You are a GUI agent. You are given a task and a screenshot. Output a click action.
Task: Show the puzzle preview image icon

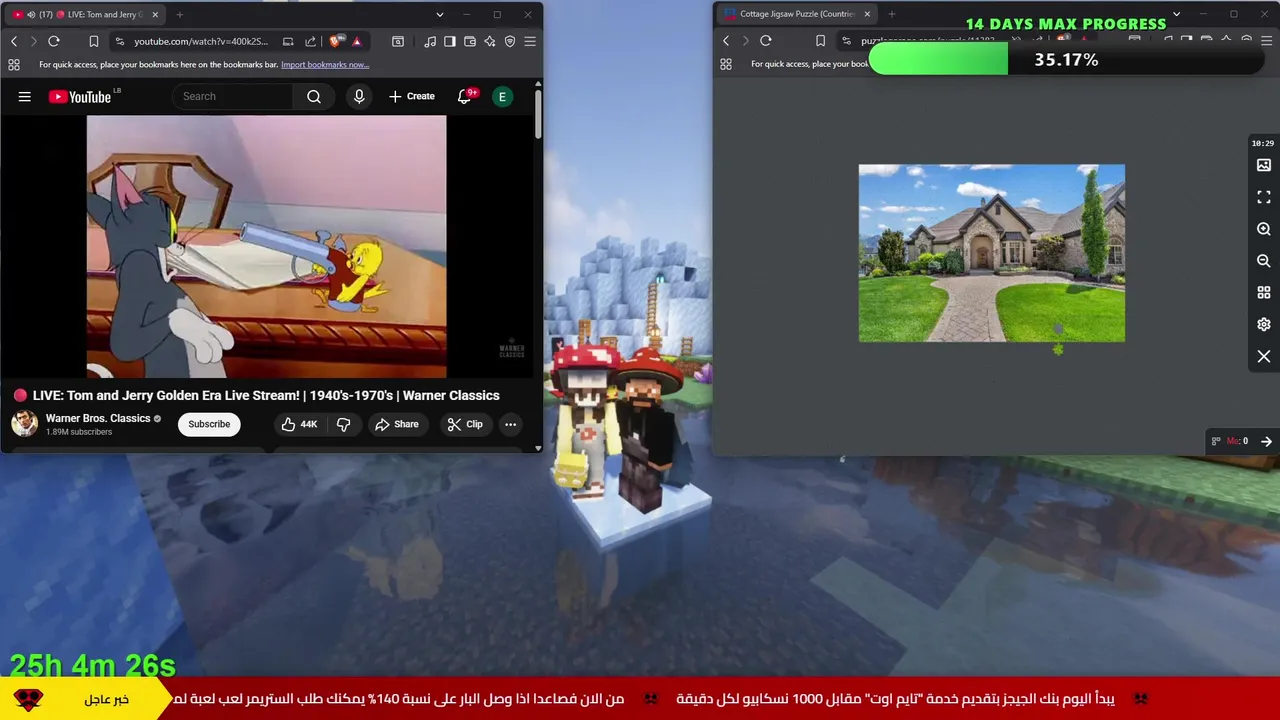[x=1264, y=165]
